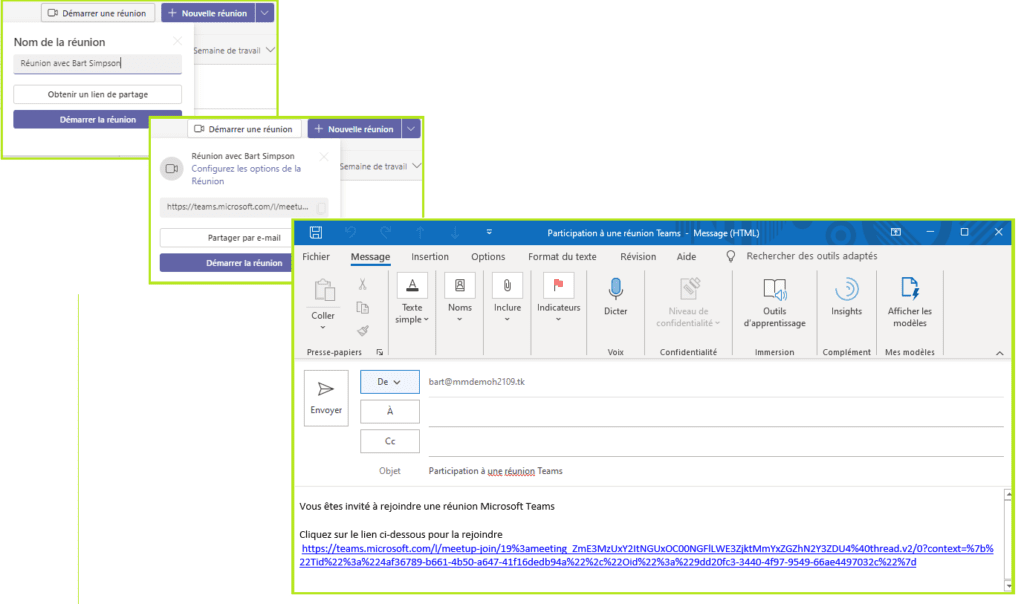Click the camera icon beside meeting title
The width and height of the screenshot is (1024, 604).
pos(172,168)
